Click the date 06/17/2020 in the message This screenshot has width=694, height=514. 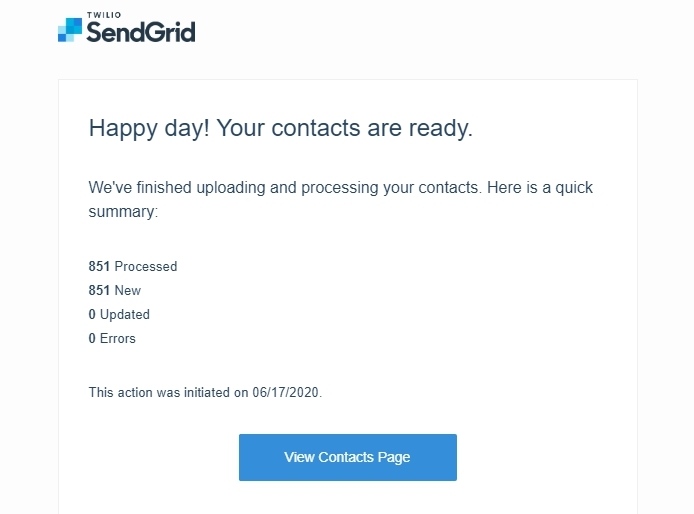285,392
